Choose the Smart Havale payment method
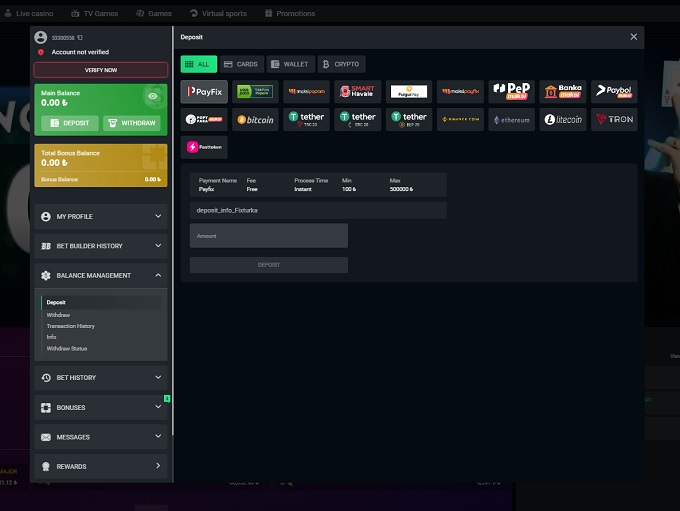The width and height of the screenshot is (680, 511). [x=357, y=92]
